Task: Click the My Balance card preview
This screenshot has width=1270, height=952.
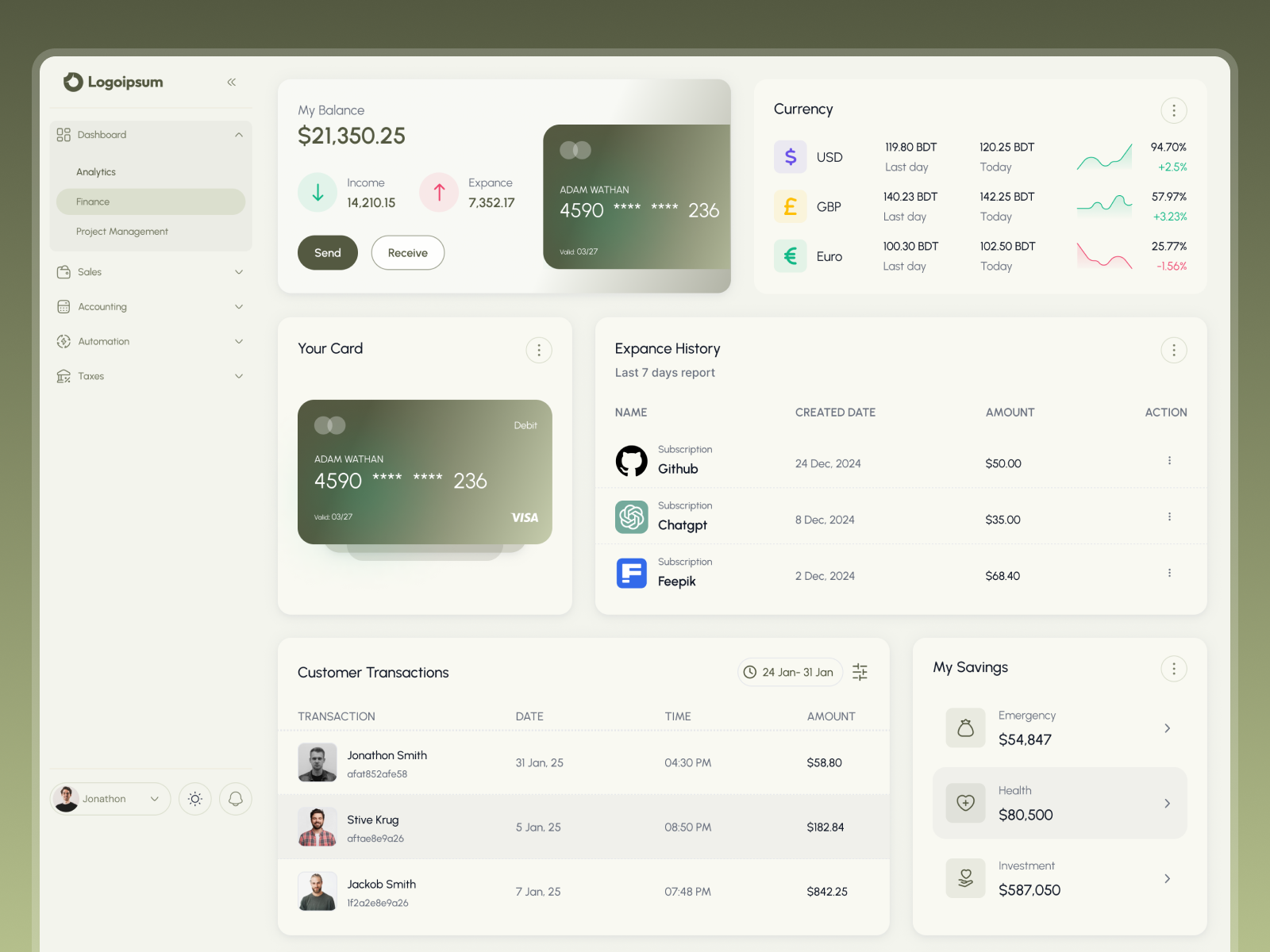Action: click(637, 197)
